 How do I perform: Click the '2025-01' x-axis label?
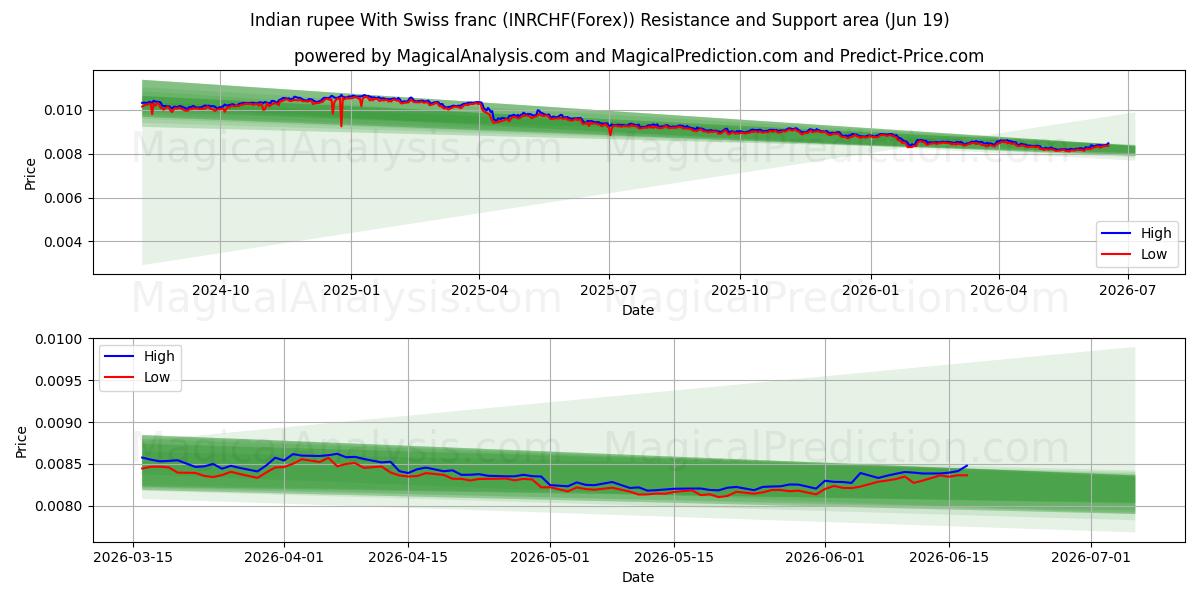(351, 289)
